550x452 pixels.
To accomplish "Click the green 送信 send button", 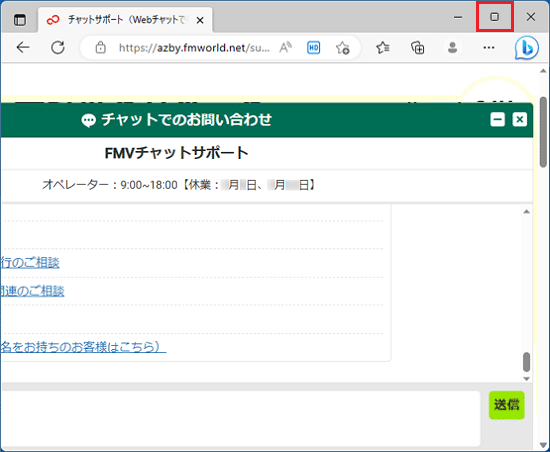I will click(507, 405).
